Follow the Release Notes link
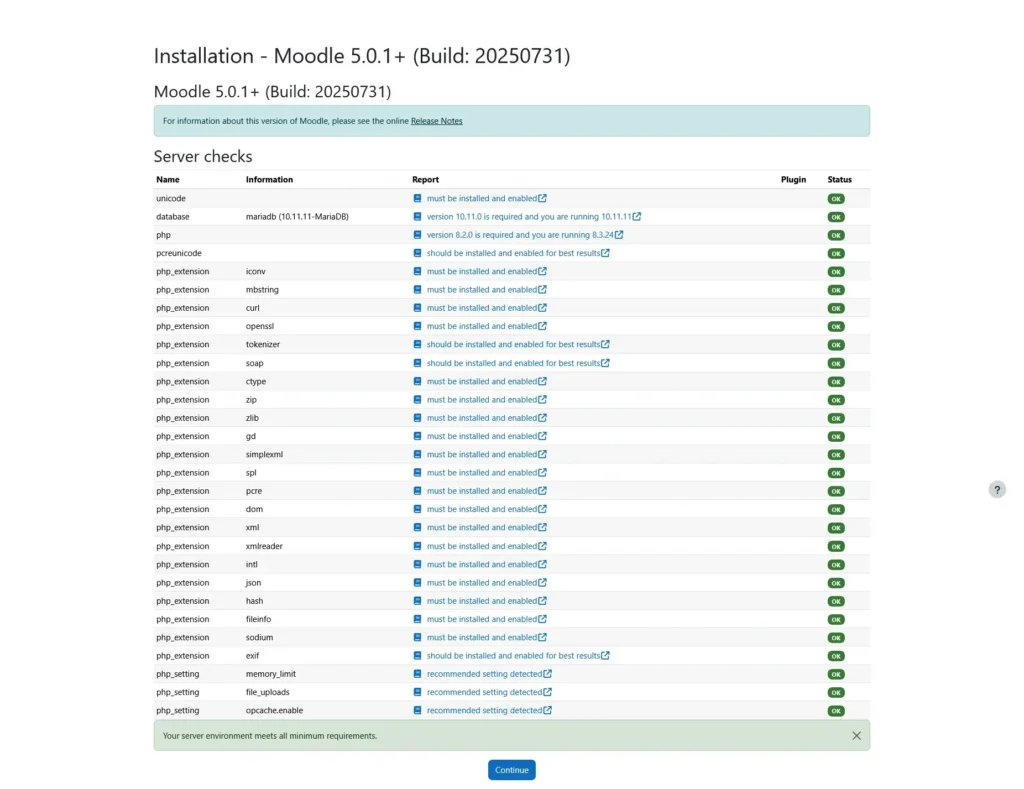1024x789 pixels. click(x=436, y=120)
